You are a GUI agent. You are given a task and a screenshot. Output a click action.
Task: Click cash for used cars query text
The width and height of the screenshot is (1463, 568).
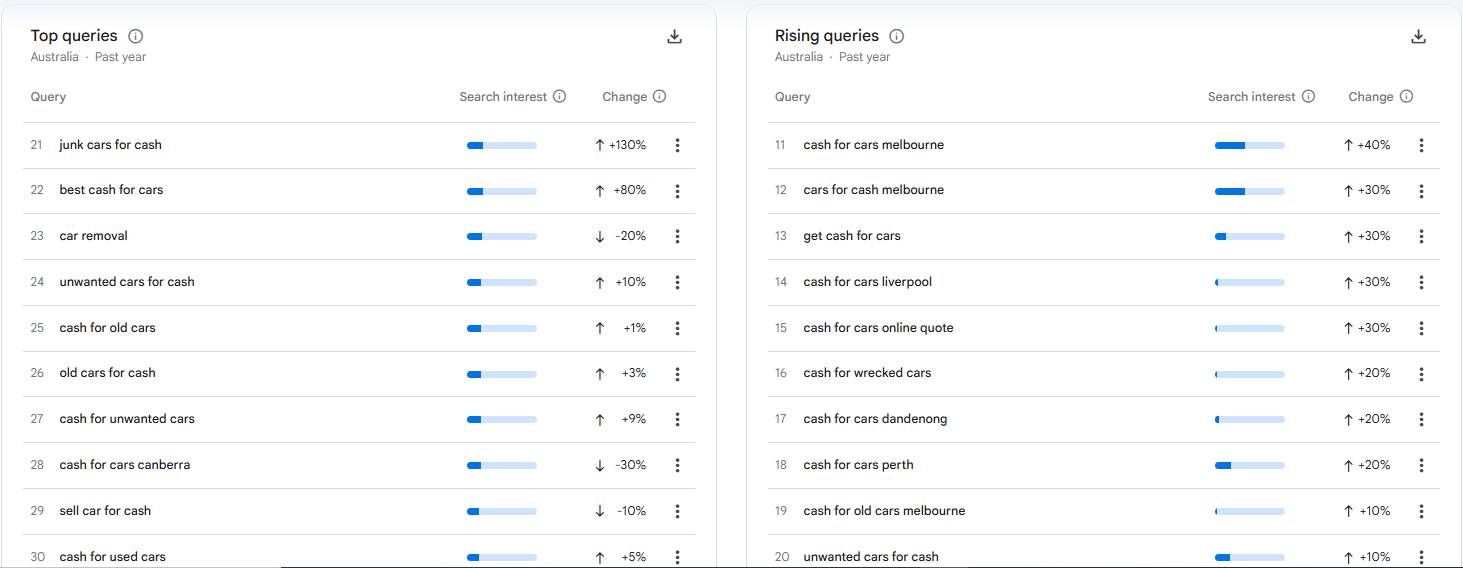(x=112, y=557)
